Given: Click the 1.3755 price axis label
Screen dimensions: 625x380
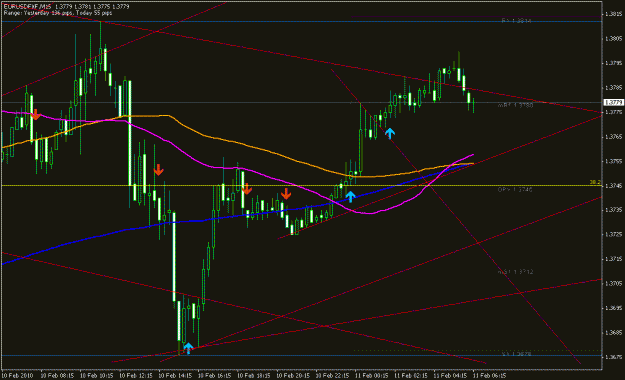Looking at the screenshot, I should tap(614, 161).
